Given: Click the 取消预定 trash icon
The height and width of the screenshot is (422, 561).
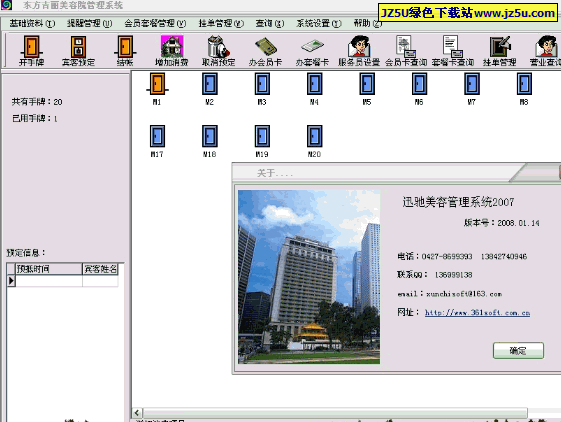Looking at the screenshot, I should point(218,51).
